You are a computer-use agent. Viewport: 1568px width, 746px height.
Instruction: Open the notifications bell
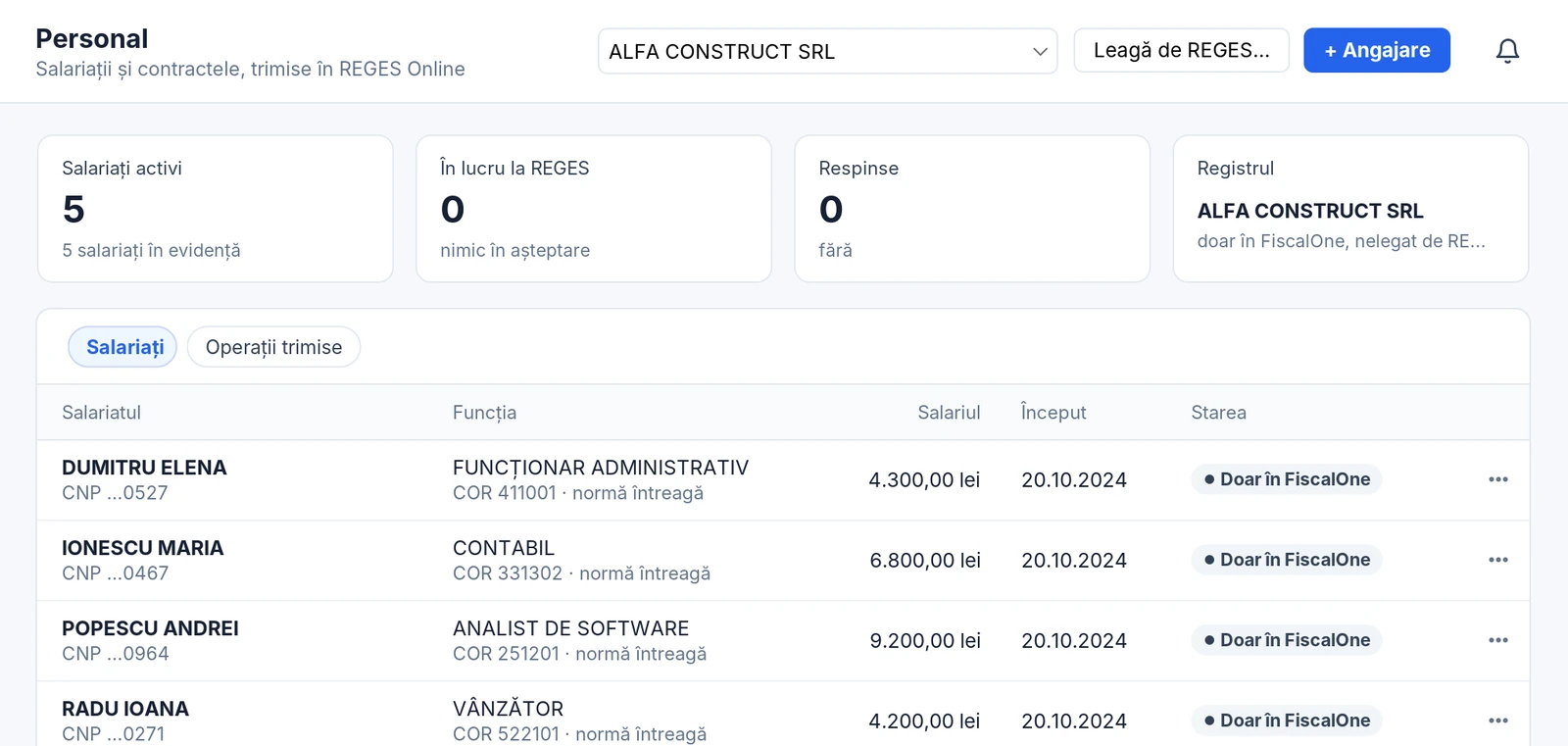pos(1507,51)
